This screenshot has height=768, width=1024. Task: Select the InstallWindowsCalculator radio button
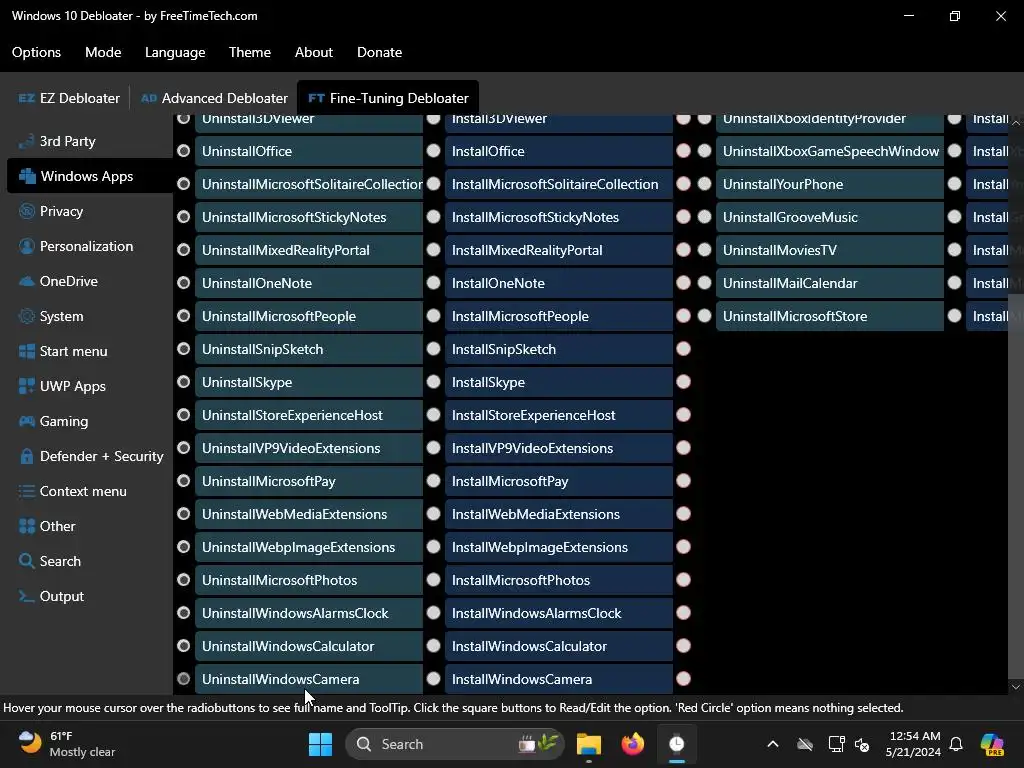point(434,646)
